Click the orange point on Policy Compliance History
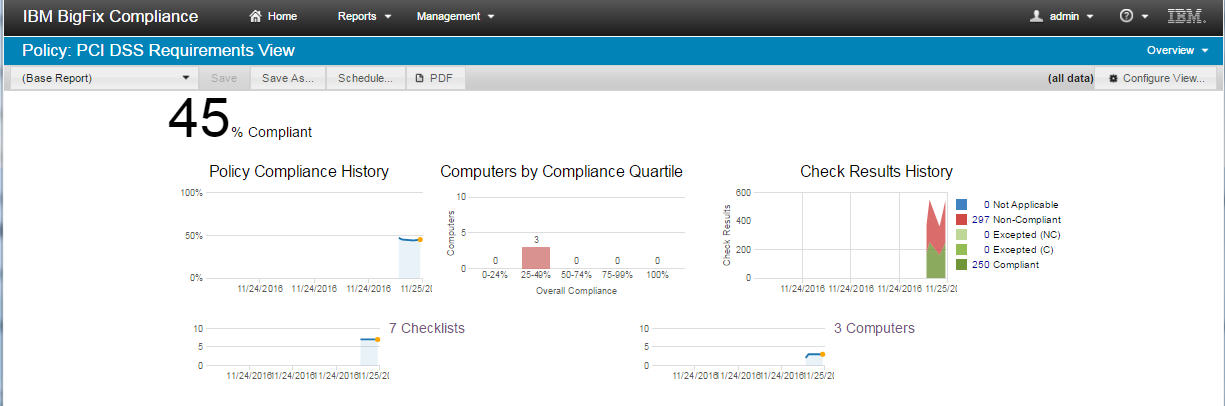1225x406 pixels. (420, 239)
